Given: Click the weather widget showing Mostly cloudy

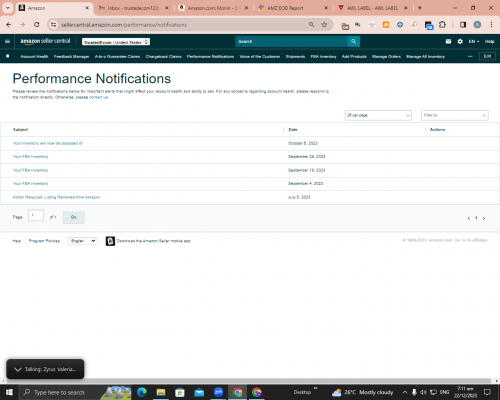Looking at the screenshot, I should point(363,392).
